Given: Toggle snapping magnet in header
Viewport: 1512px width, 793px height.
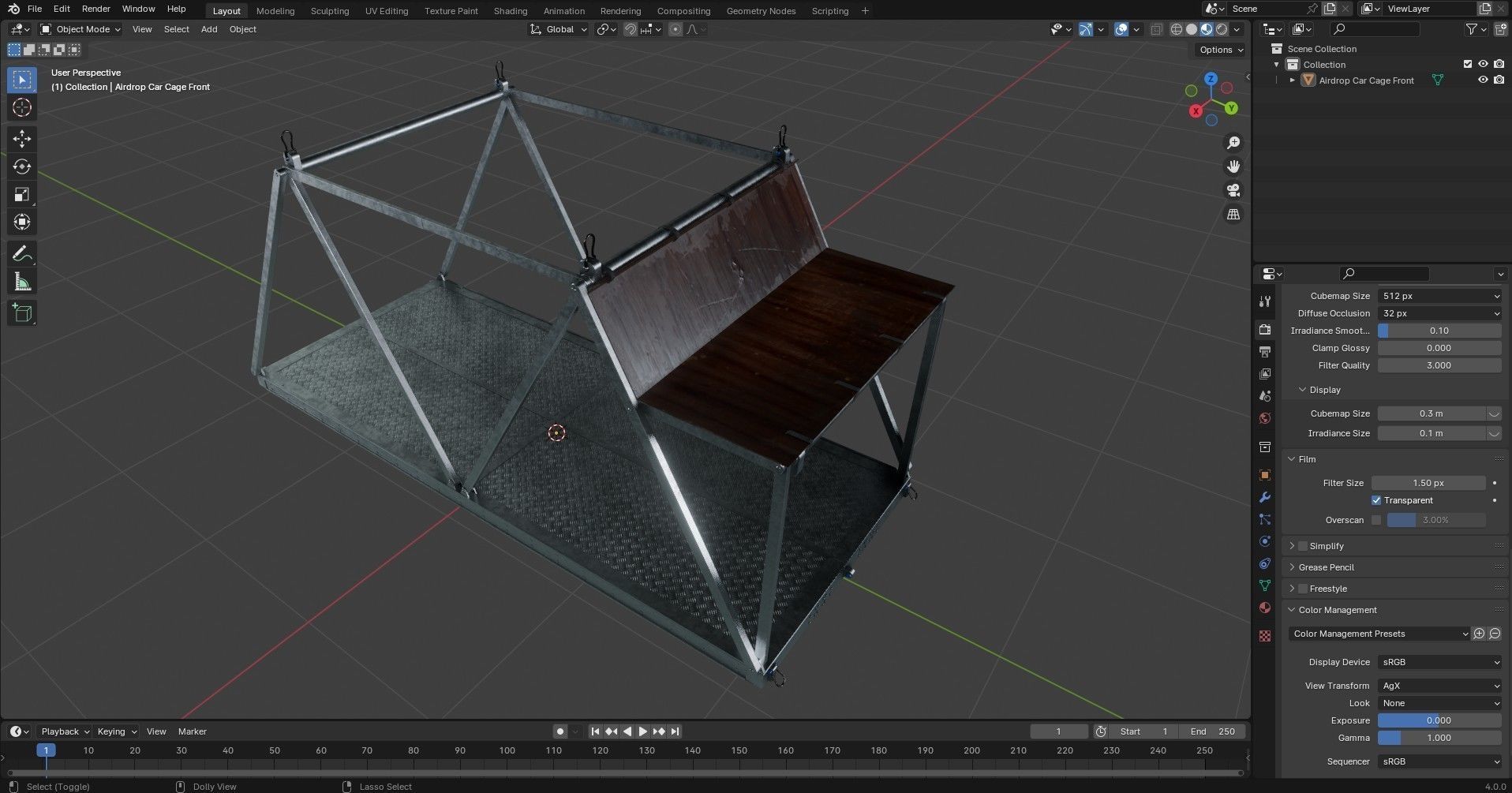Looking at the screenshot, I should pos(631,29).
